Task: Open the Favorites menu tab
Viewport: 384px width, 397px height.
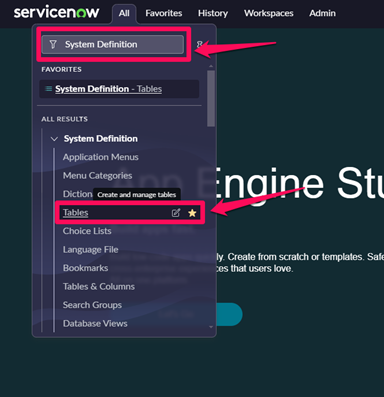Action: [x=164, y=13]
